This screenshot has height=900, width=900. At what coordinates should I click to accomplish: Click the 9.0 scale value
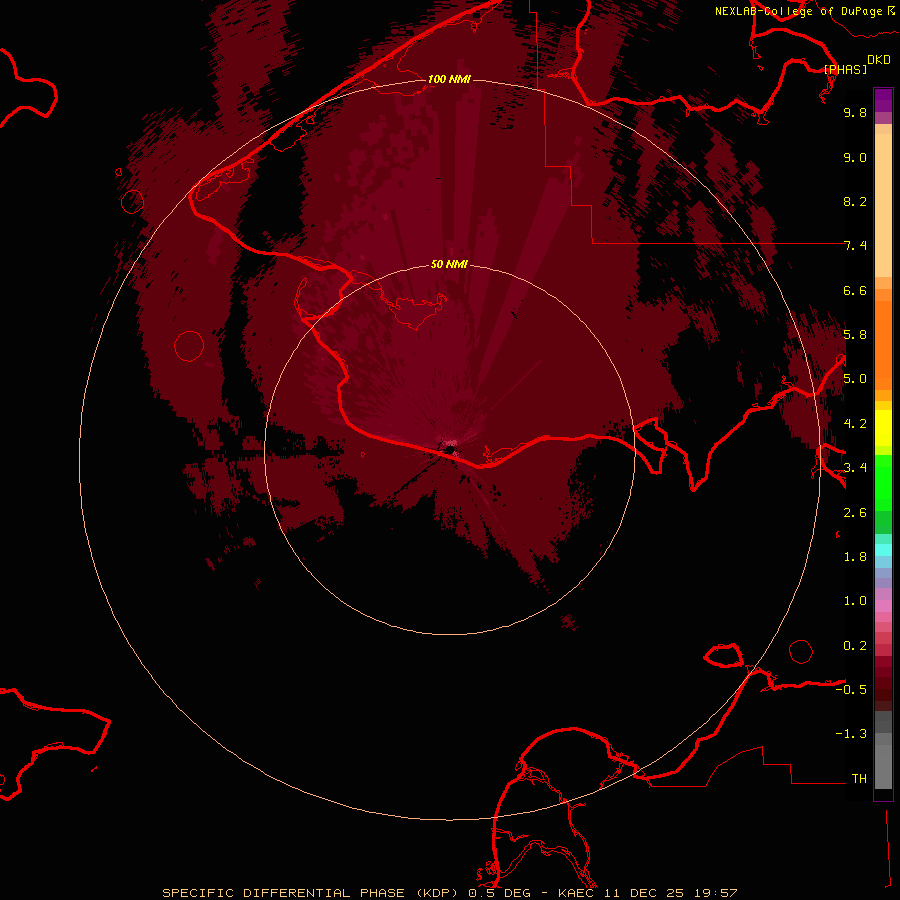point(855,157)
